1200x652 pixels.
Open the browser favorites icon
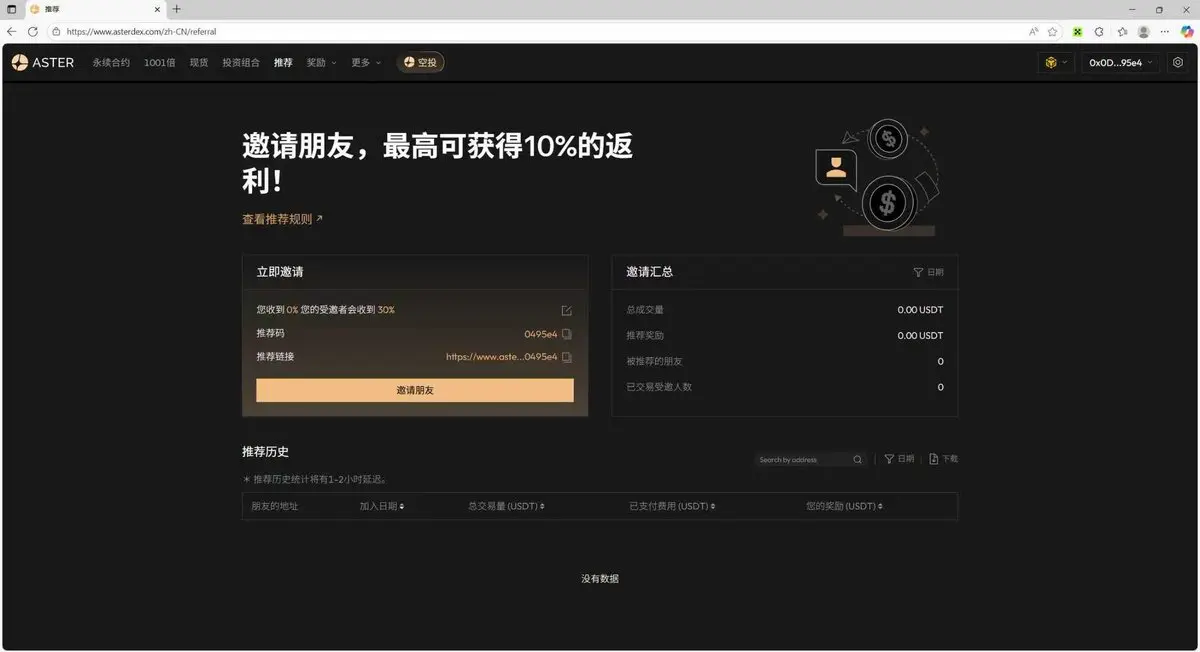1122,32
